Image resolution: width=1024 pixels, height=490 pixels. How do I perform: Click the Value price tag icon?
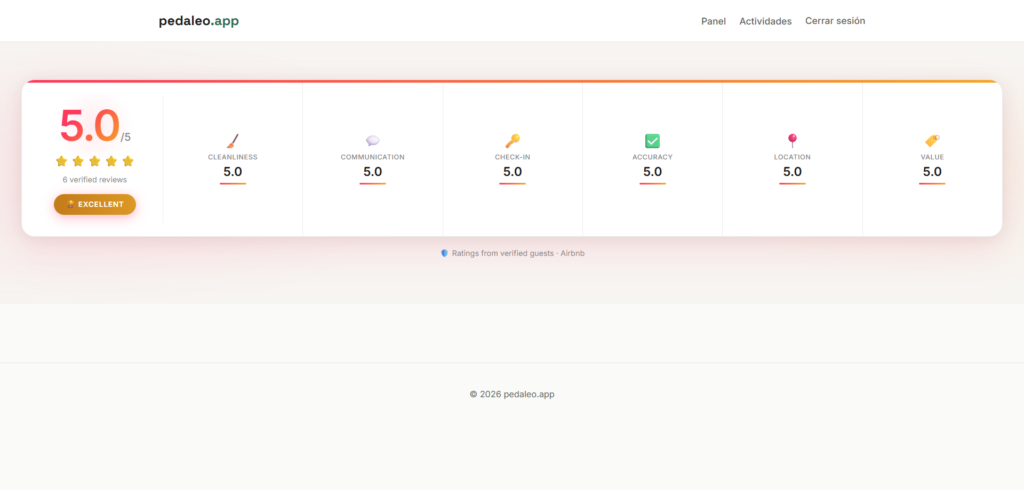(932, 140)
